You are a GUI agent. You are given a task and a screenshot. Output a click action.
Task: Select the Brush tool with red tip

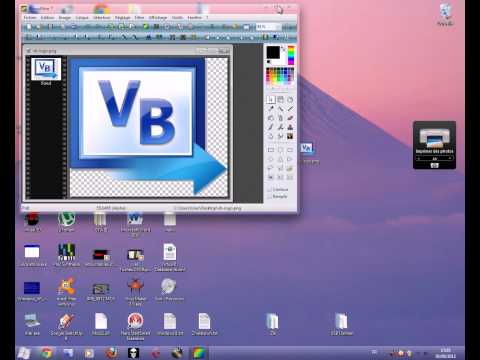pos(290,118)
